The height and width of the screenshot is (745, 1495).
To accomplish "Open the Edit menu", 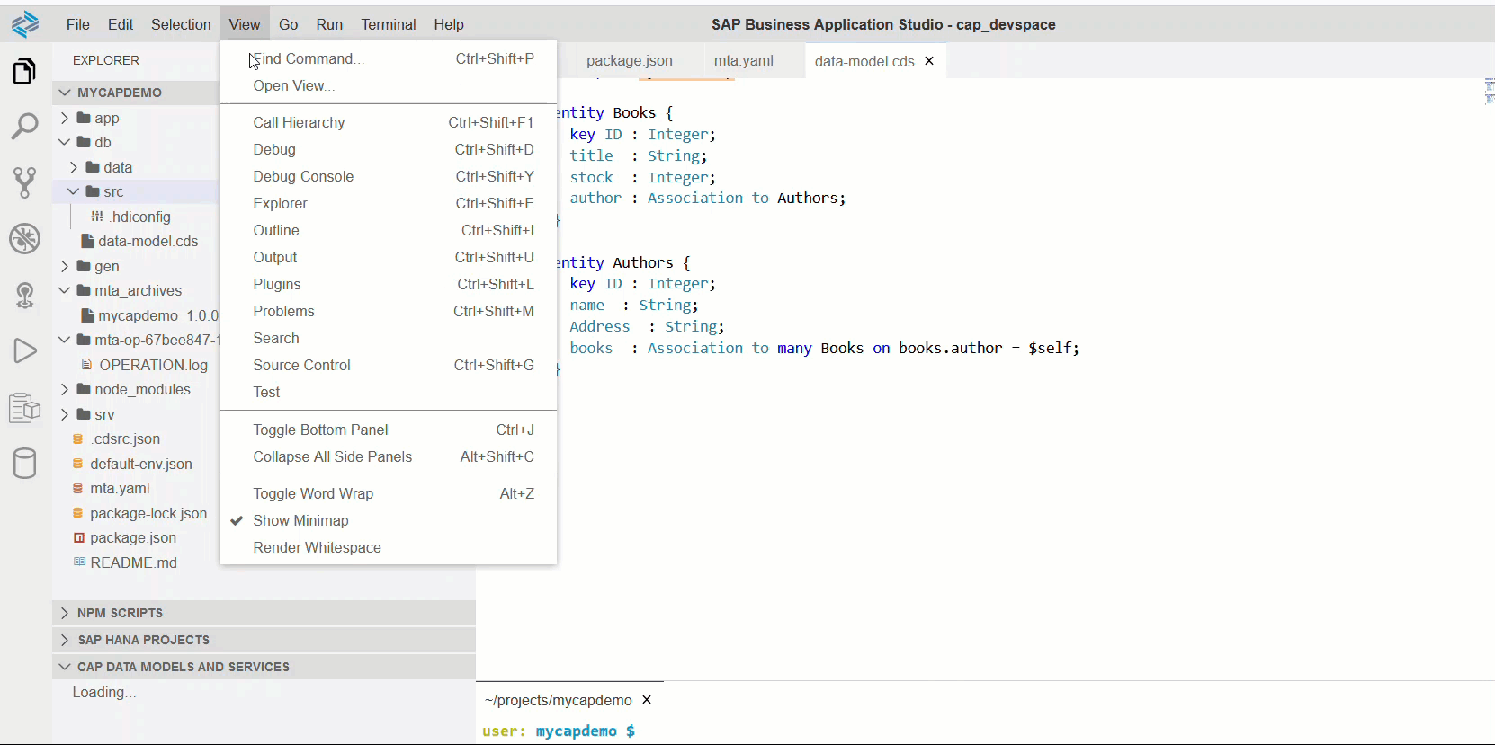I will coord(121,24).
